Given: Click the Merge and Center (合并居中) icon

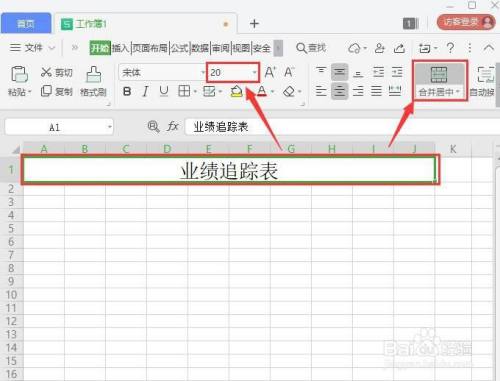Looking at the screenshot, I should (439, 75).
